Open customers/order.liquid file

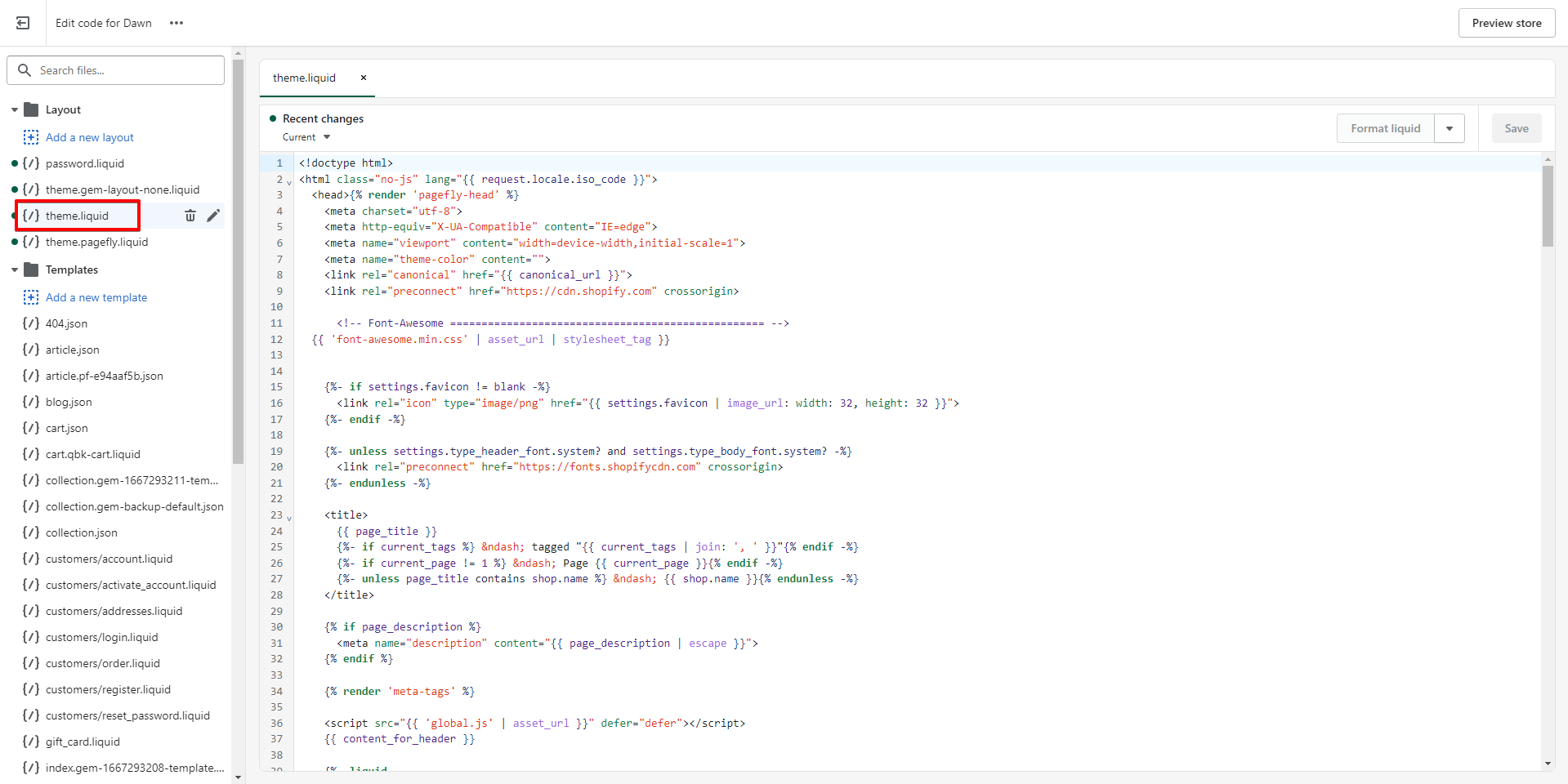tap(102, 663)
